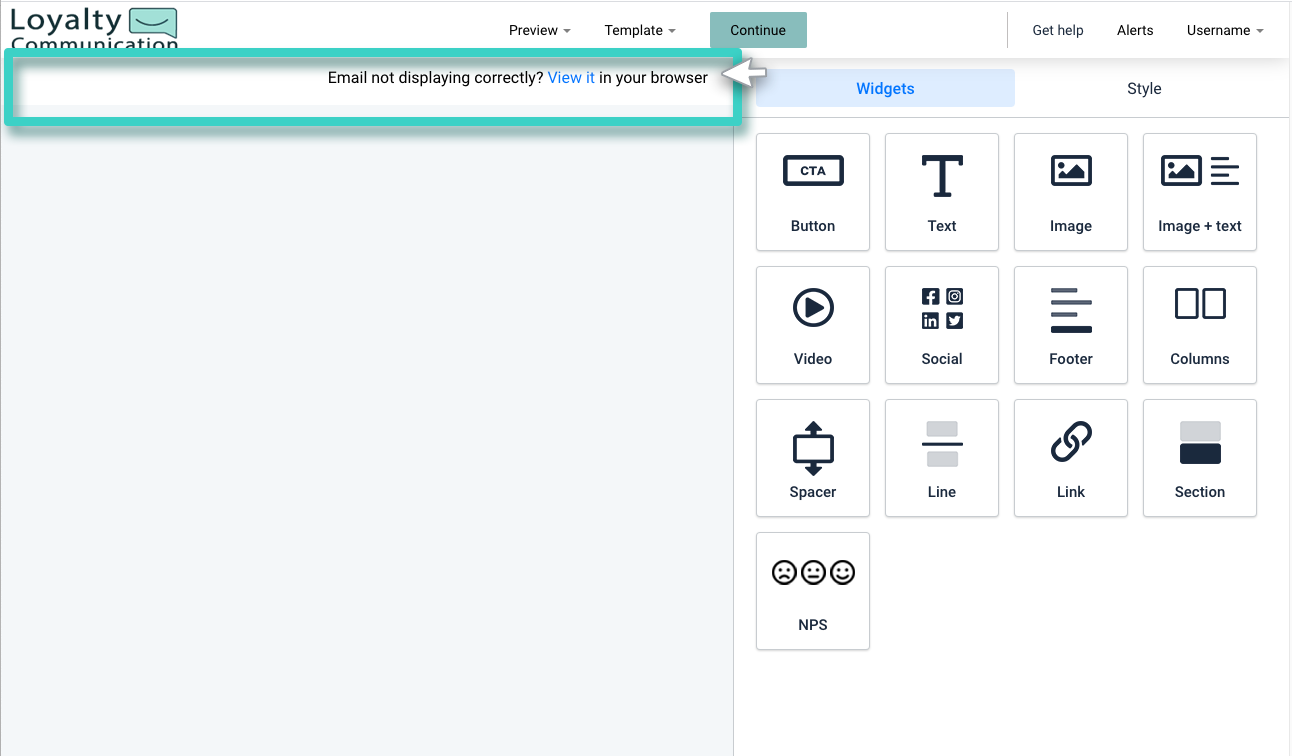This screenshot has width=1292, height=756.
Task: Choose the Image + text widget
Action: click(1199, 192)
